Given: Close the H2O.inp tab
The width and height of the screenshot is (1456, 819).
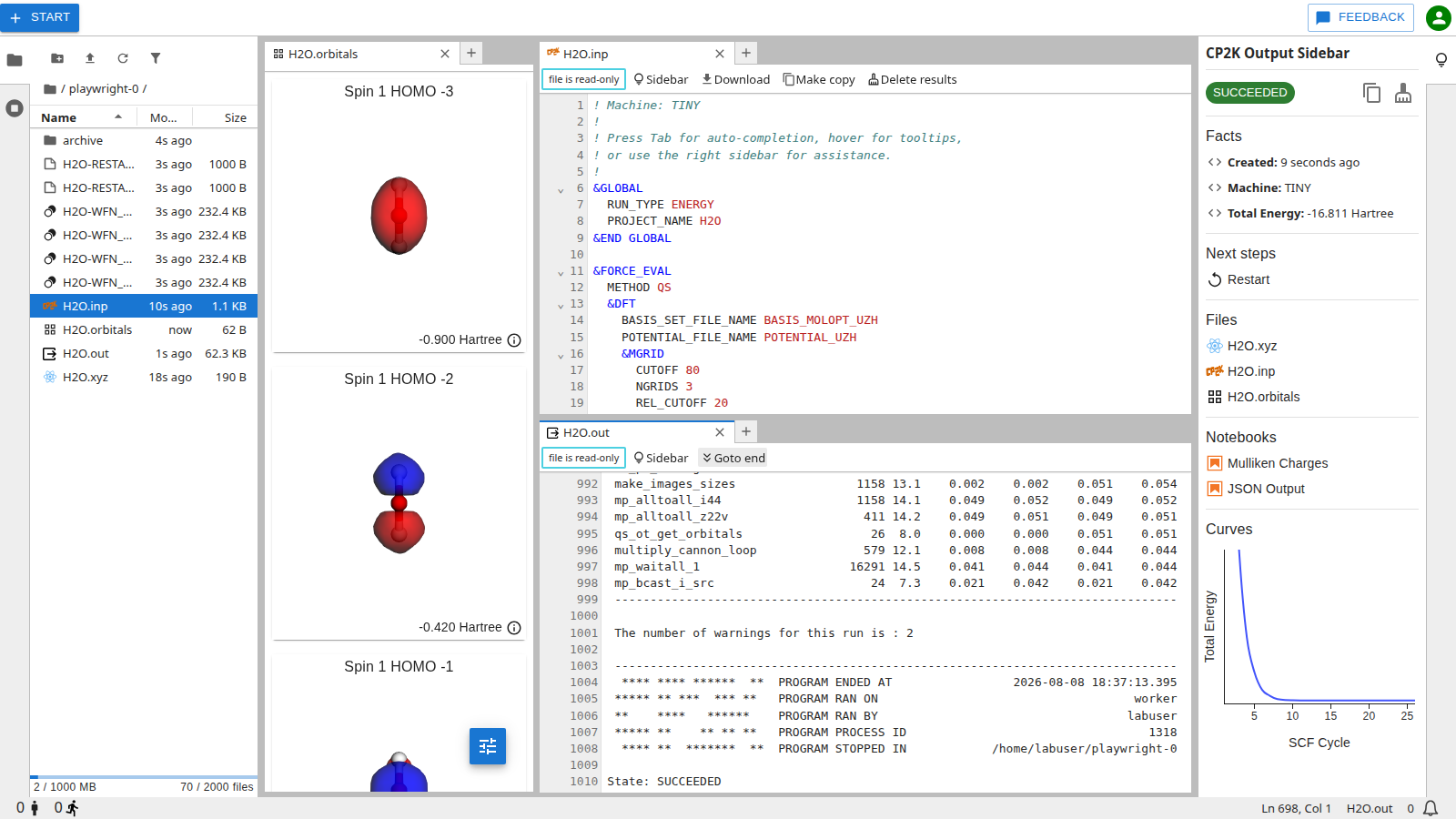Looking at the screenshot, I should 720,54.
